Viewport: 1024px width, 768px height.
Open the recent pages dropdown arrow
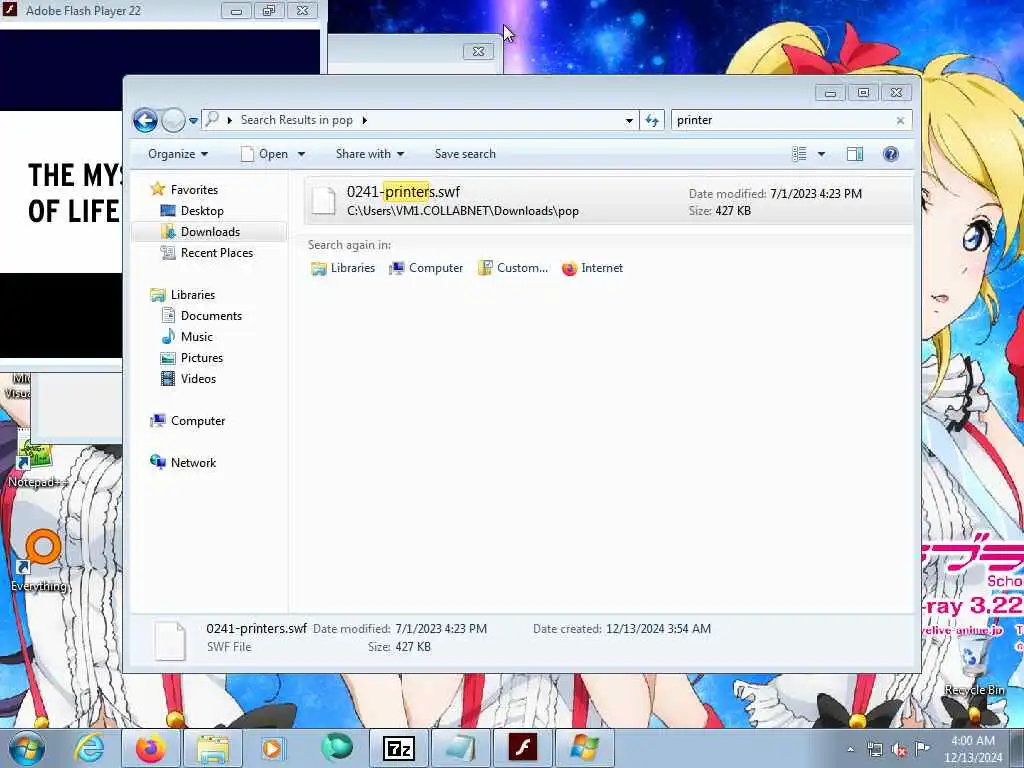[193, 121]
